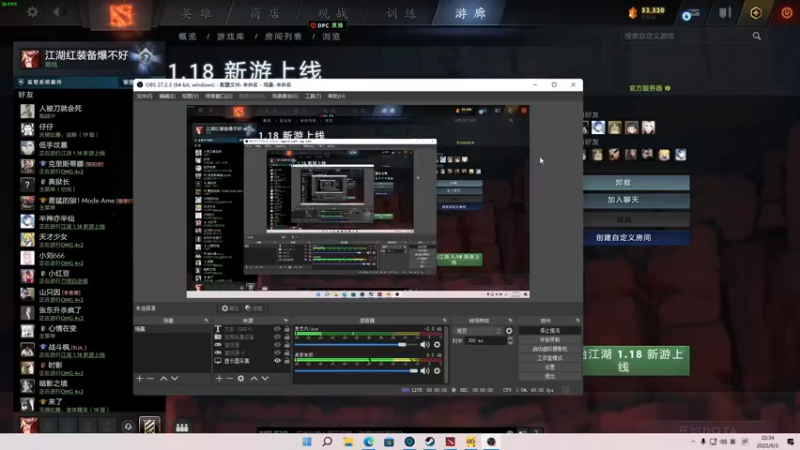Pop out the Audio Mixer dock panel

coord(444,320)
